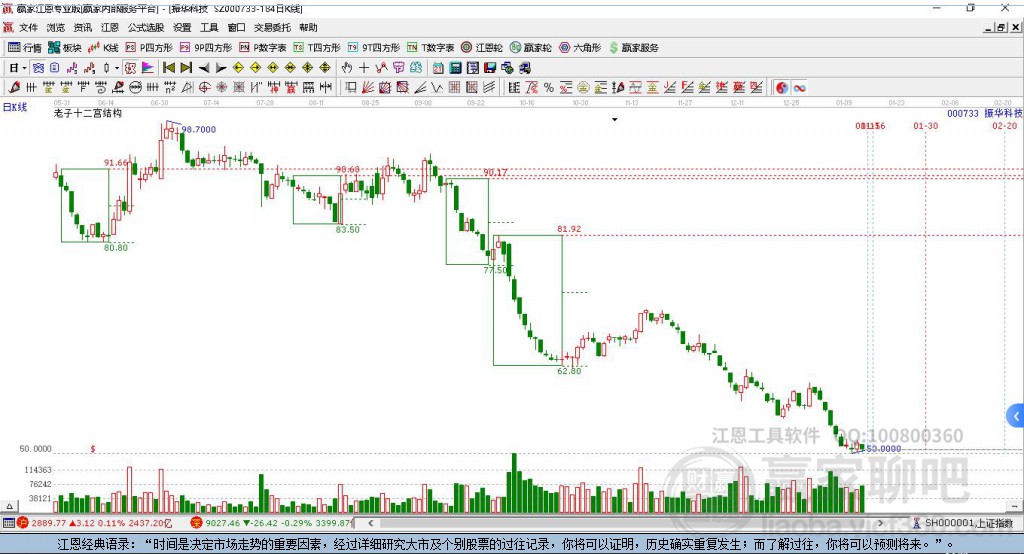Screen dimensions: 1024x554
Task: Move chart right with black right arrow
Action: (221, 68)
